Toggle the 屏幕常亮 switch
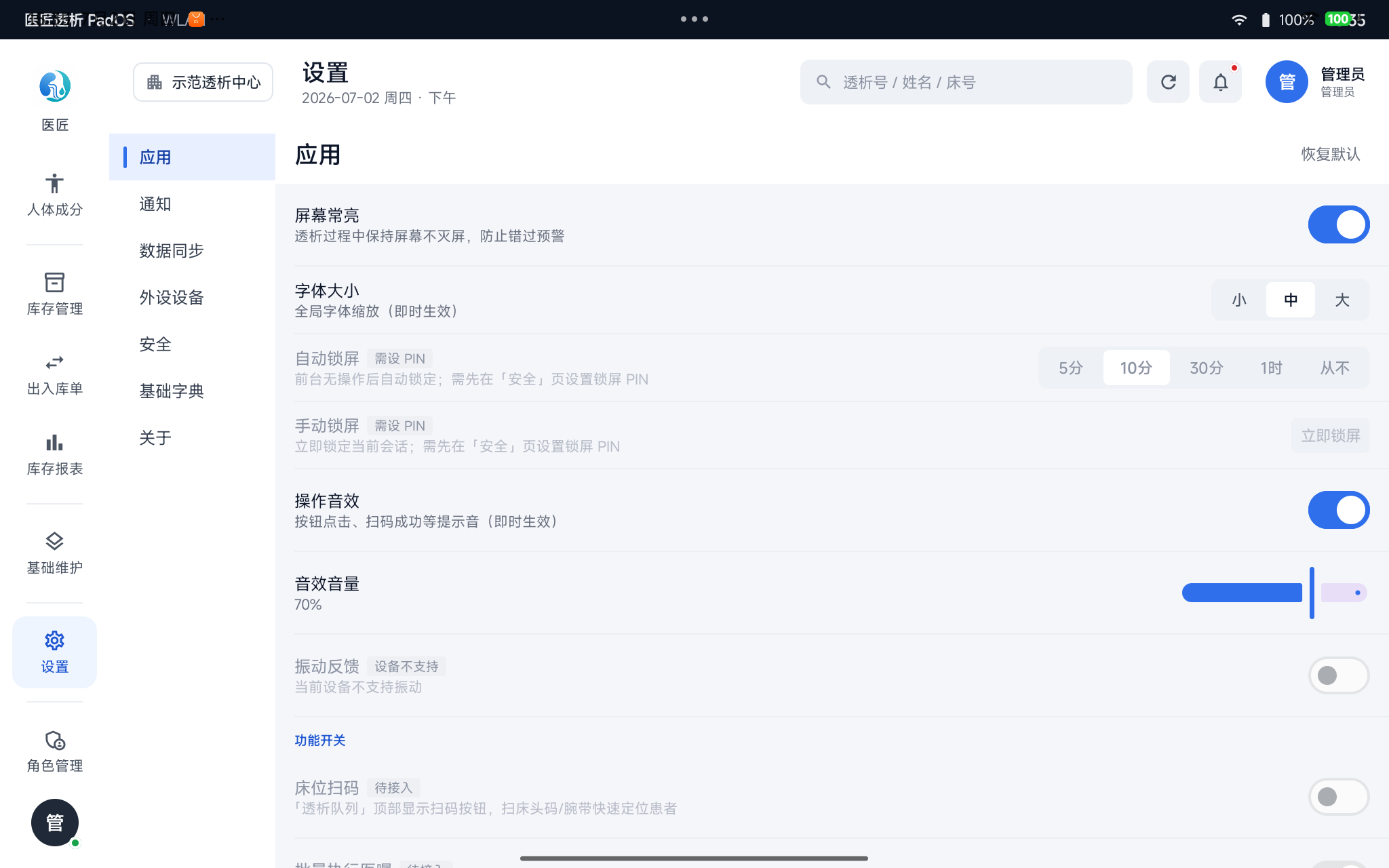The width and height of the screenshot is (1389, 868). point(1338,224)
